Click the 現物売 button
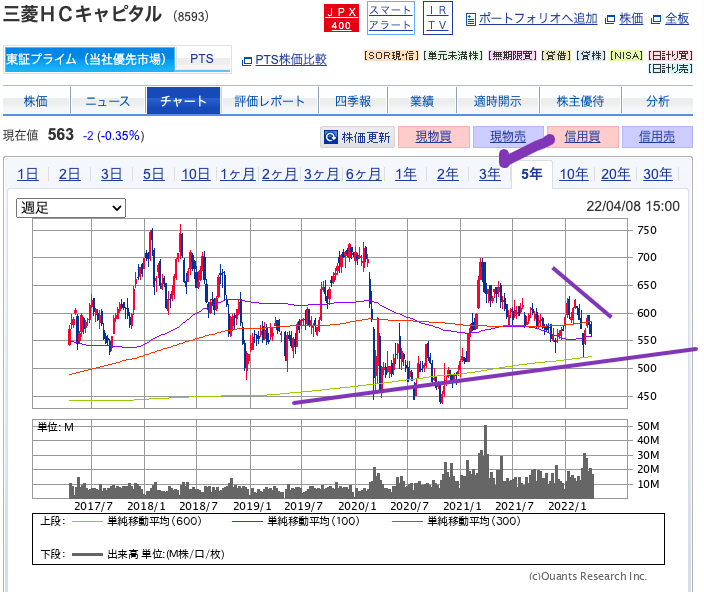Screen dimensions: 704x592 click(x=508, y=137)
